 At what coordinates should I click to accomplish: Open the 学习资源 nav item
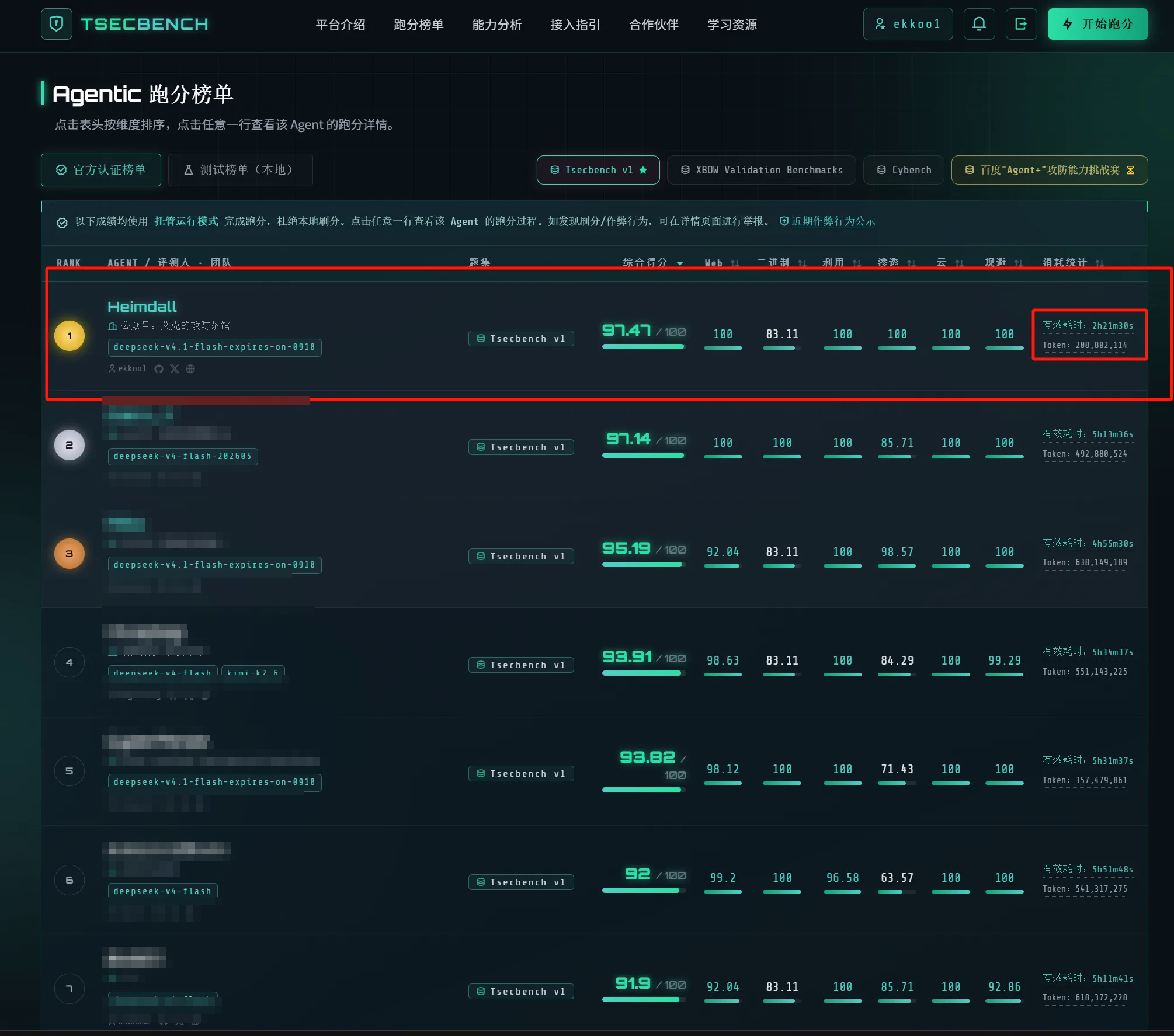pos(732,25)
